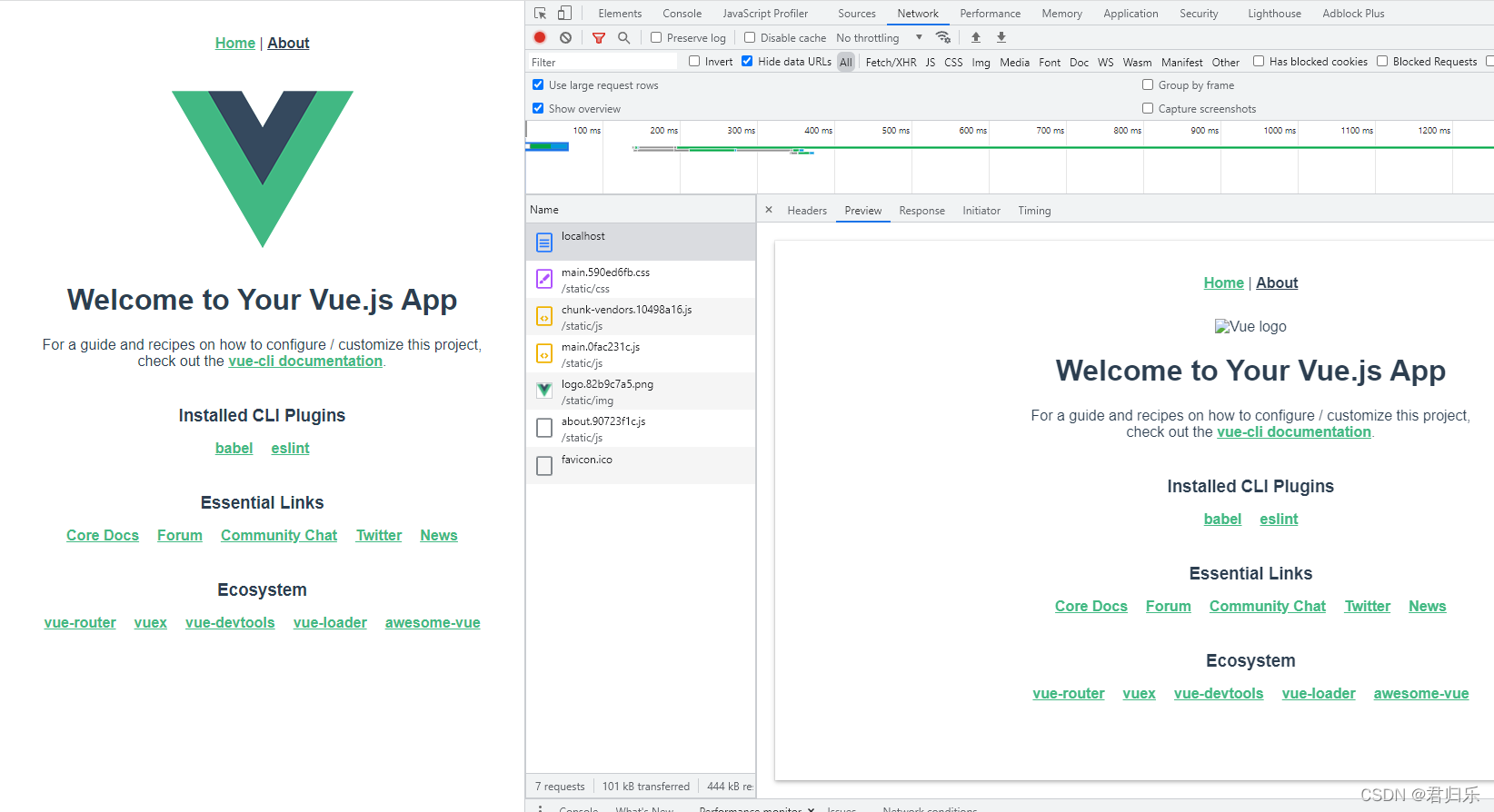Enable Capture screenshots checkbox
The image size is (1494, 812).
click(x=1148, y=108)
